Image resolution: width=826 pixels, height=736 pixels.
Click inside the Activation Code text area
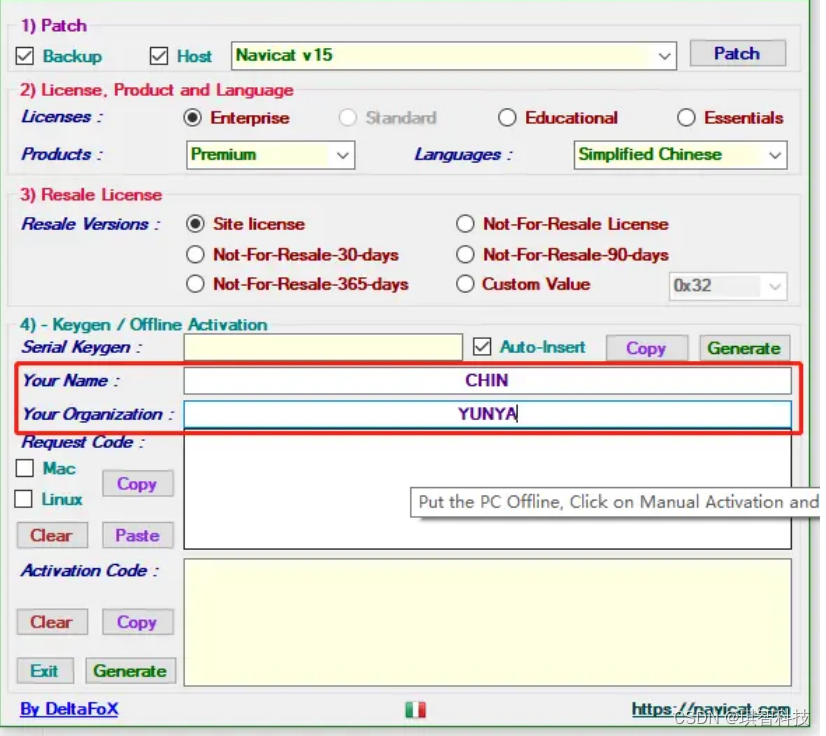(487, 622)
